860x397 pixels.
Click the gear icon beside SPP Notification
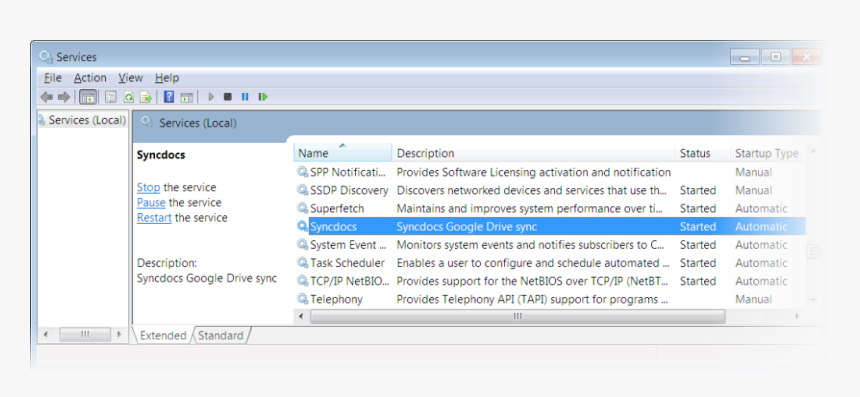[302, 172]
